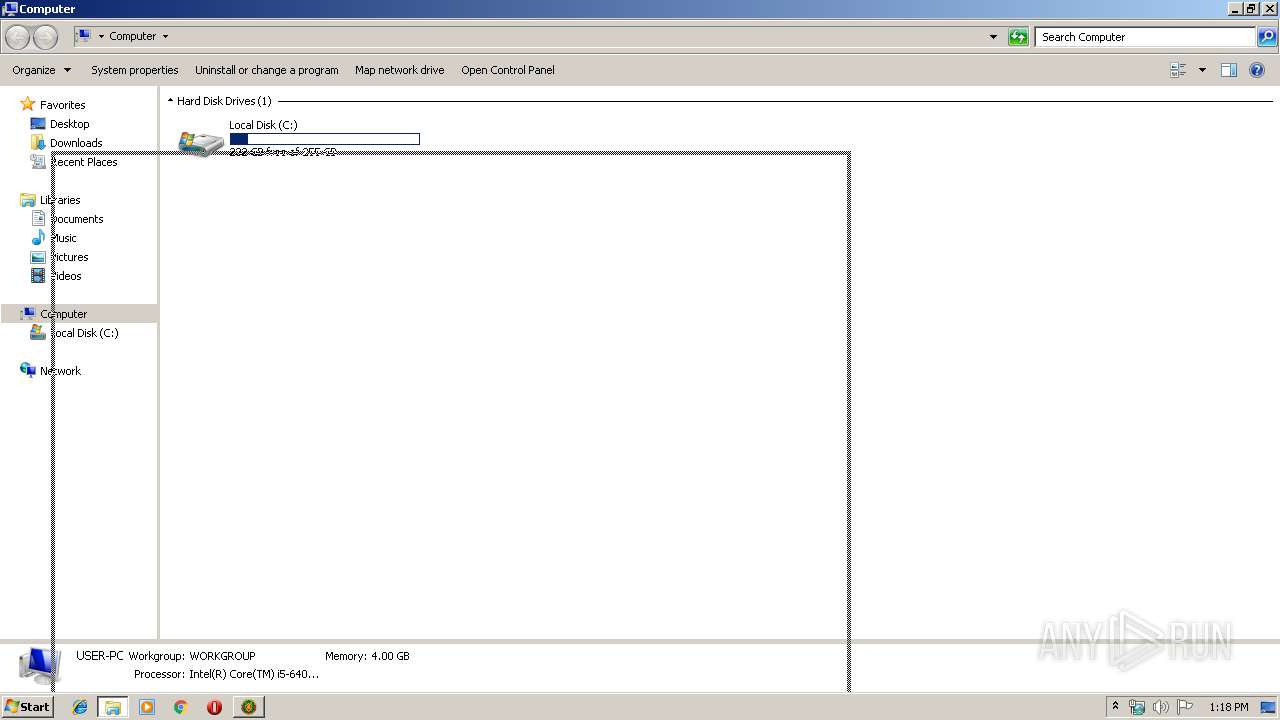Viewport: 1280px width, 720px height.
Task: Click the green round app taskbar icon
Action: pyautogui.click(x=248, y=707)
